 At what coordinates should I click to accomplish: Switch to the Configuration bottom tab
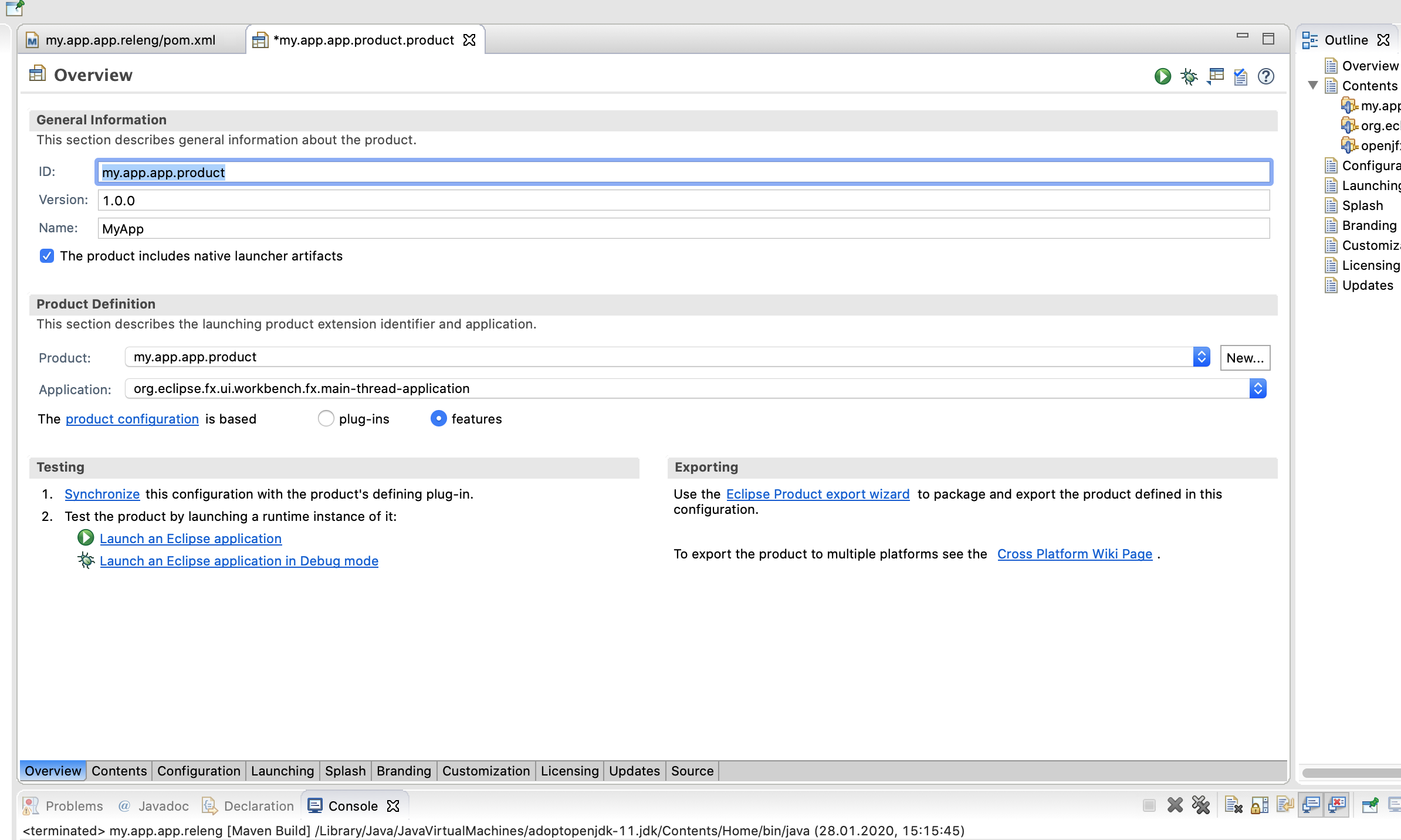tap(198, 771)
